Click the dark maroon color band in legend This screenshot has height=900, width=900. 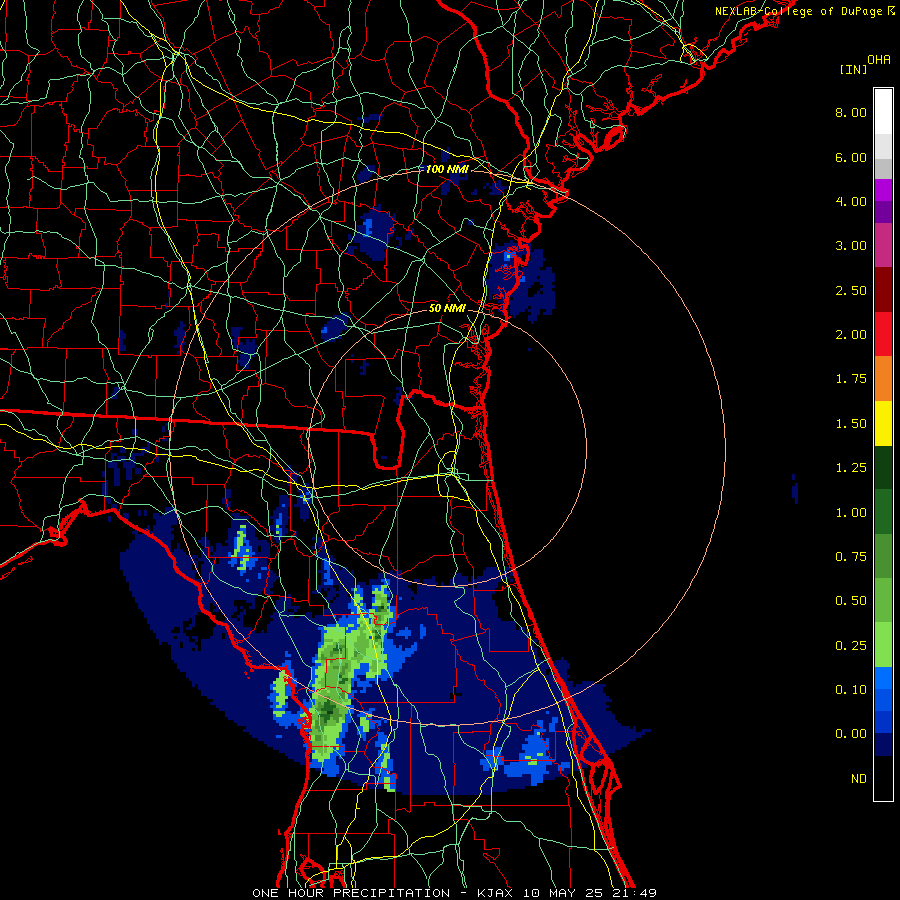[883, 290]
